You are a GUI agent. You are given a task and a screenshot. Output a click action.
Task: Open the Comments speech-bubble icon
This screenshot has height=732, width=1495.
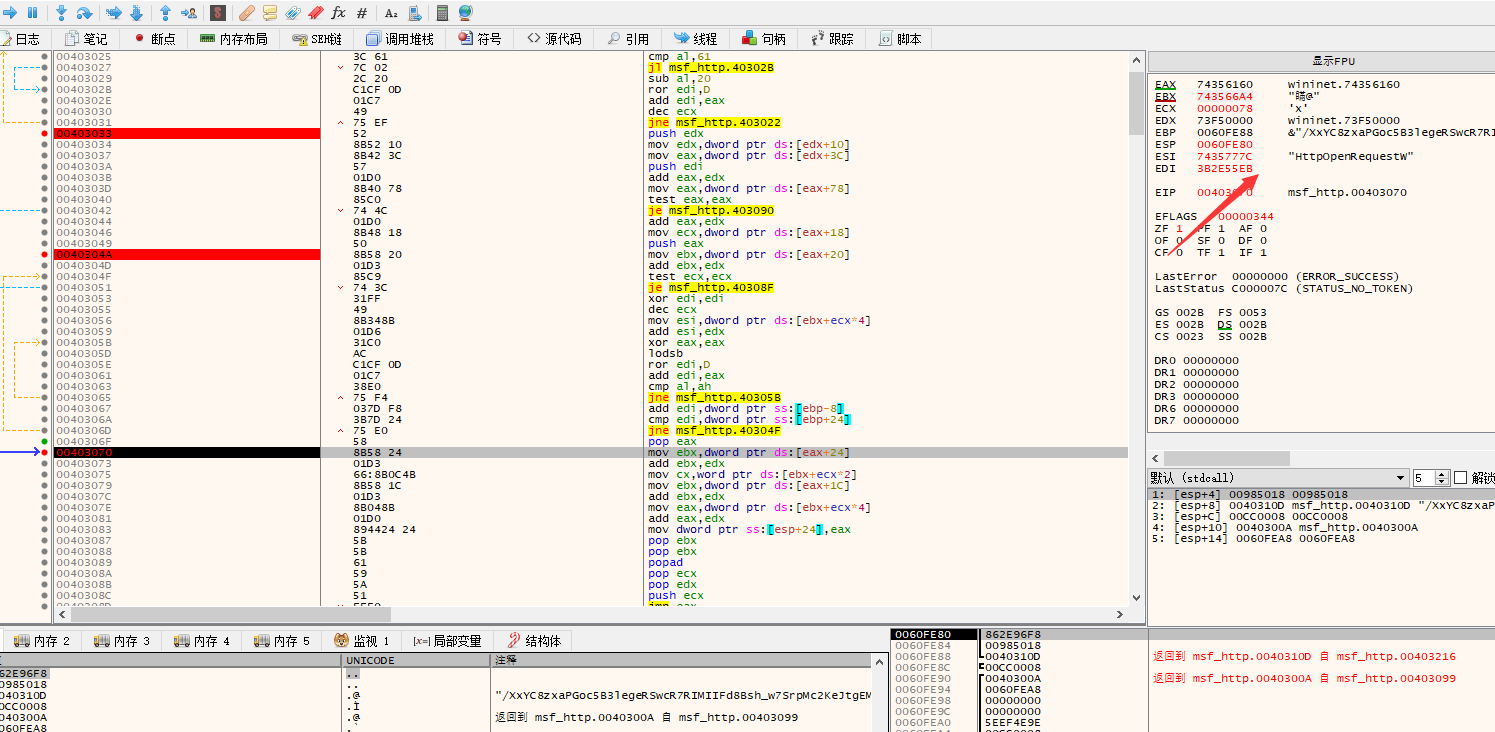(x=270, y=13)
